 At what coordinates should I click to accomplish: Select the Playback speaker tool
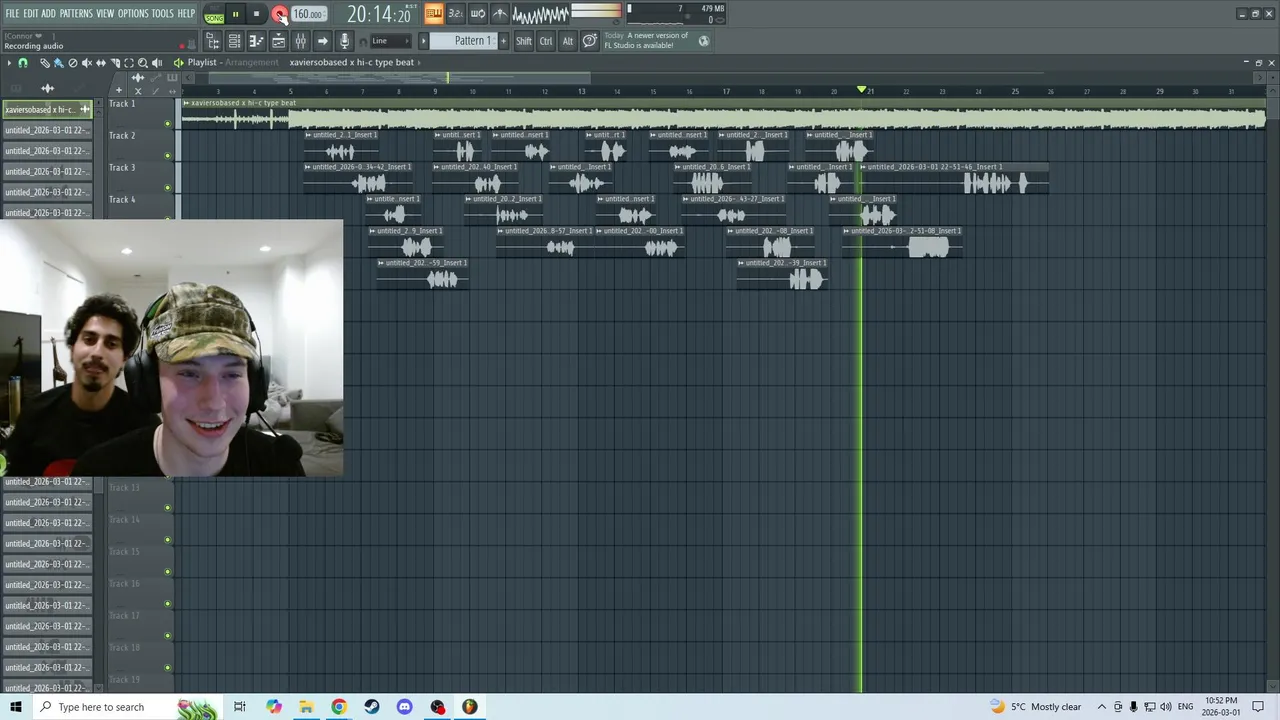(x=157, y=63)
